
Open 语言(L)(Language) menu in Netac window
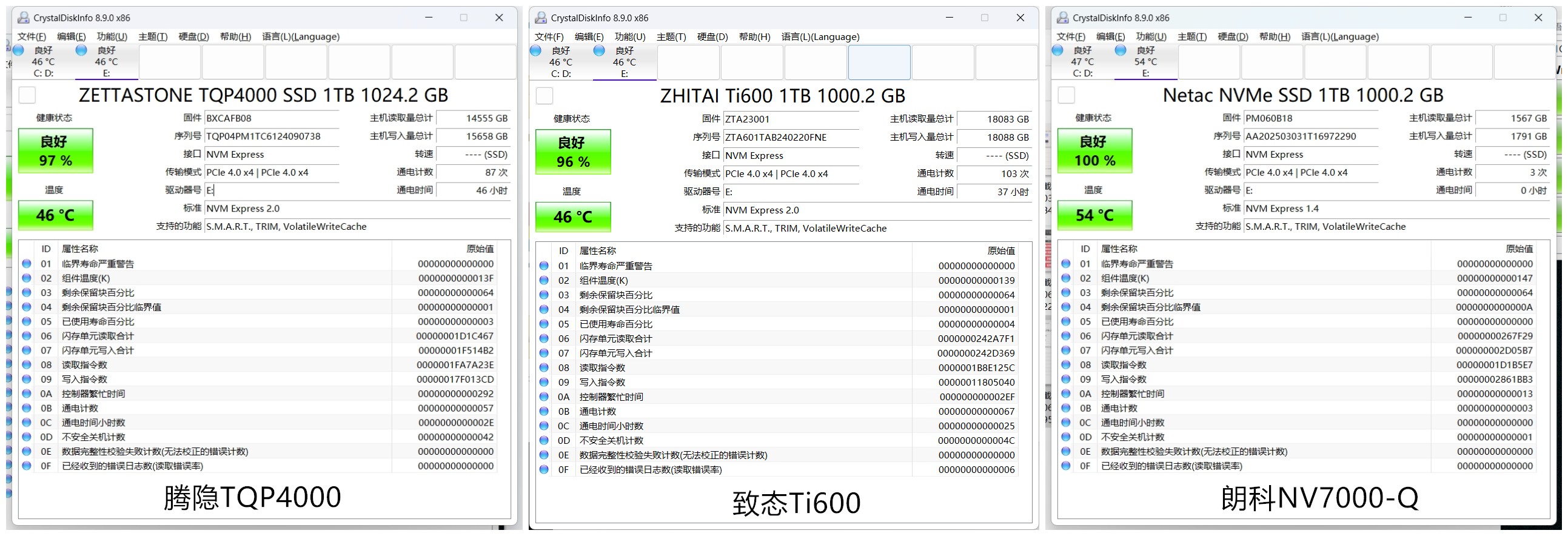coord(1340,36)
